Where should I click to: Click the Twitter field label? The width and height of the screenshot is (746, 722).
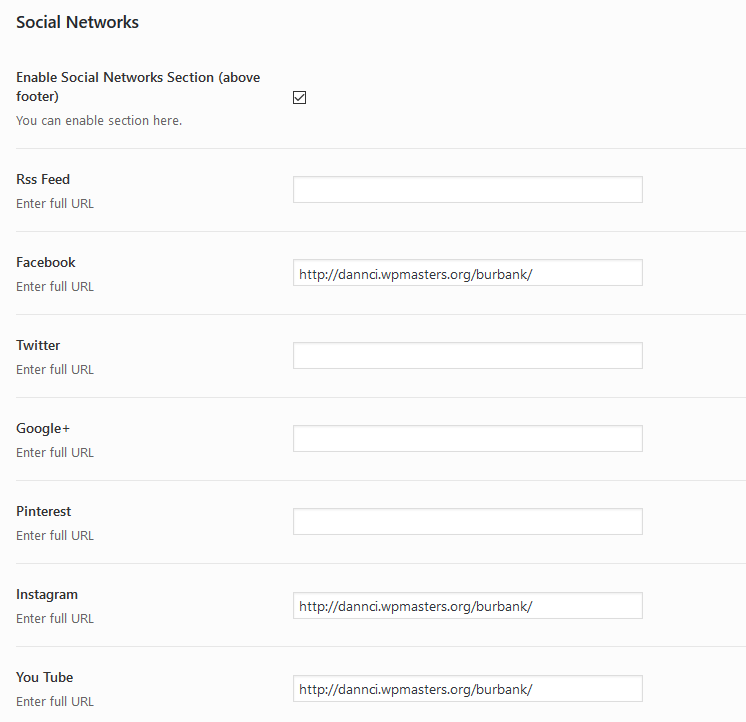(x=38, y=346)
